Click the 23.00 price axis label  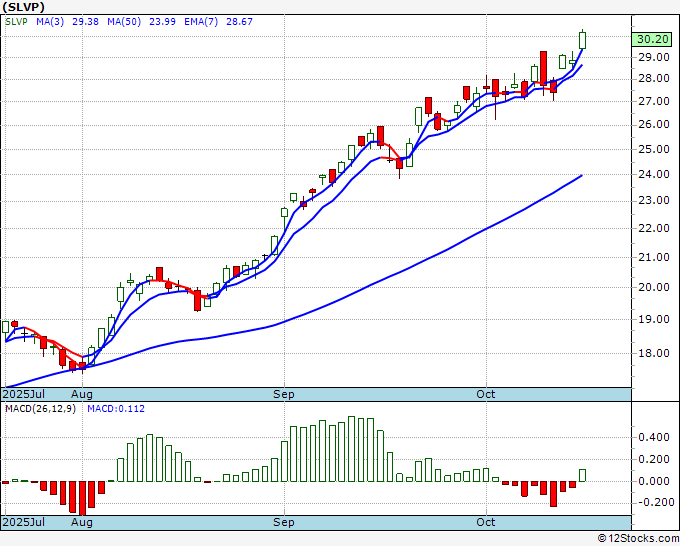click(x=654, y=200)
